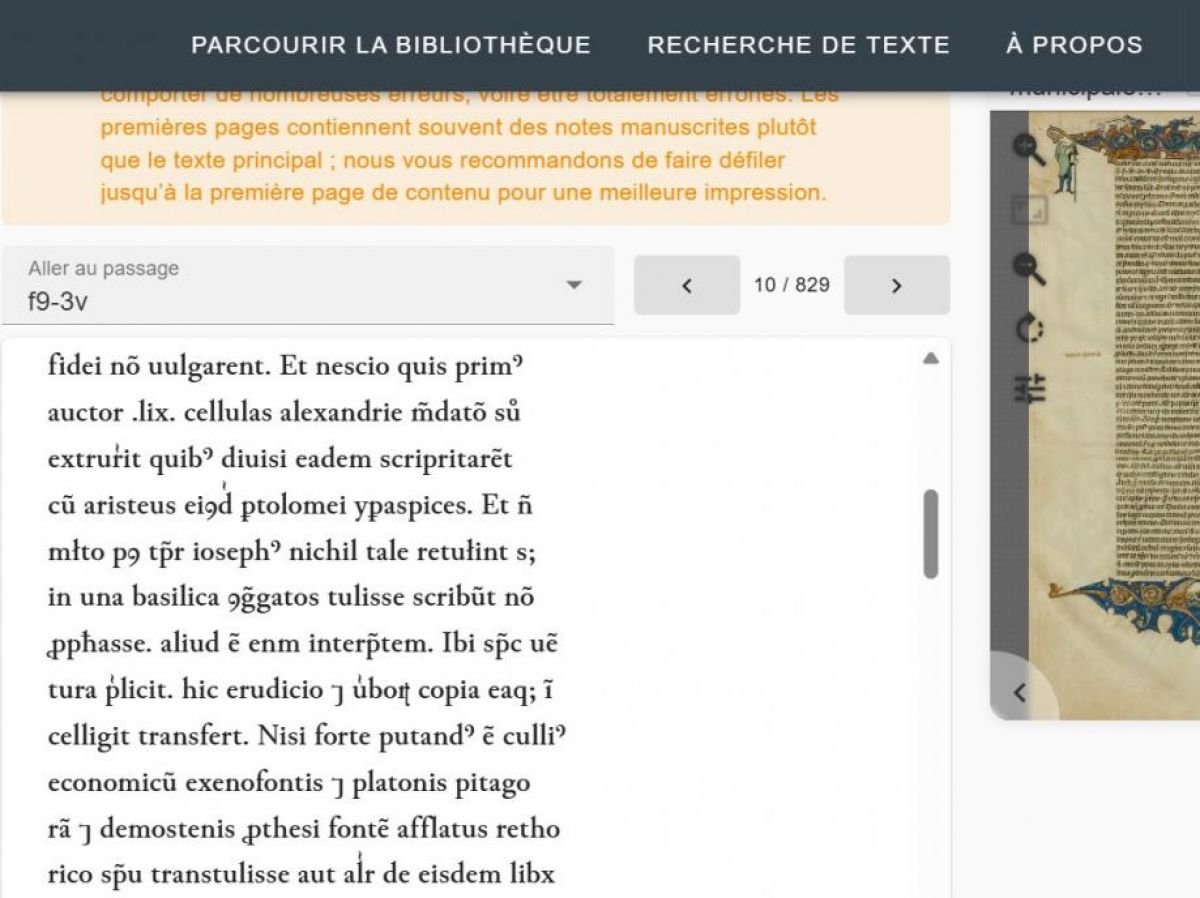Go to the next passage
Viewport: 1200px width, 898px height.
pos(896,285)
